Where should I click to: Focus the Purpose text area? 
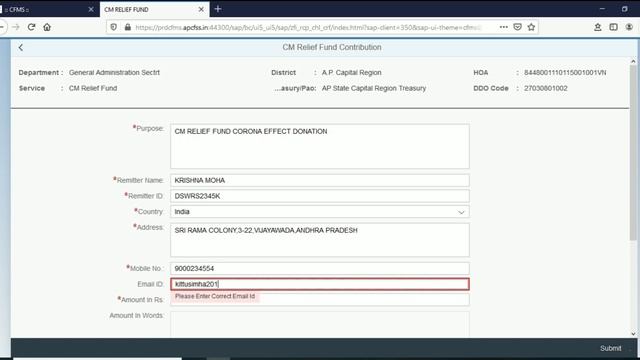pos(320,147)
